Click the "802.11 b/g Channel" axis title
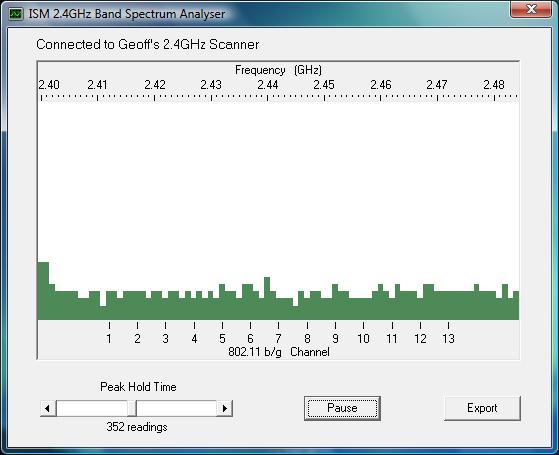This screenshot has width=559, height=455. (x=279, y=352)
